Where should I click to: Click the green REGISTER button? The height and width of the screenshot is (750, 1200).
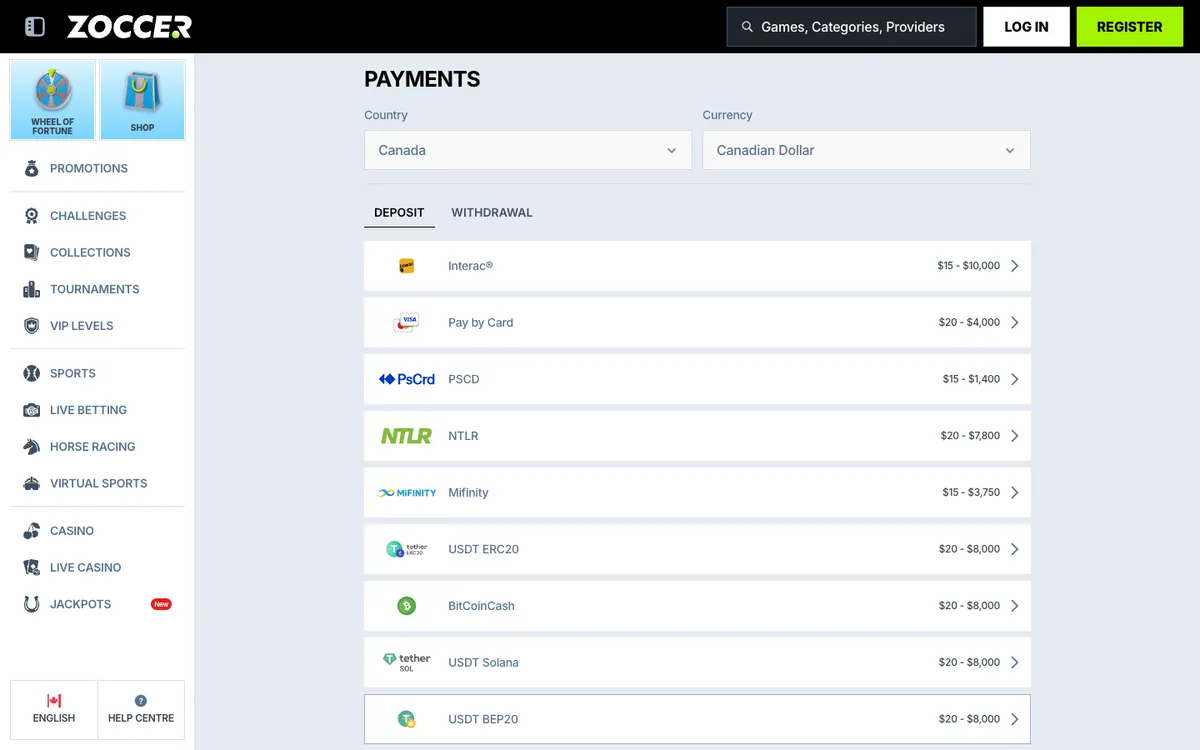pyautogui.click(x=1130, y=27)
